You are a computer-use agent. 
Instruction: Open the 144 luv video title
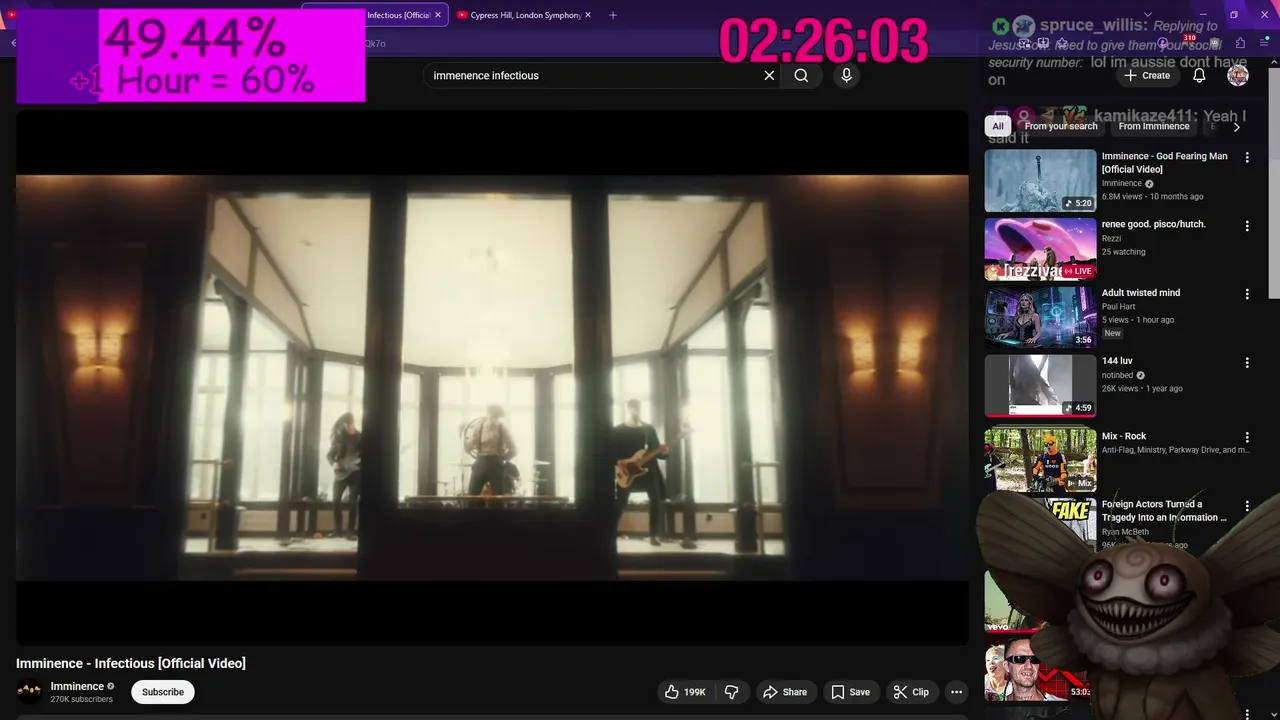click(1117, 361)
